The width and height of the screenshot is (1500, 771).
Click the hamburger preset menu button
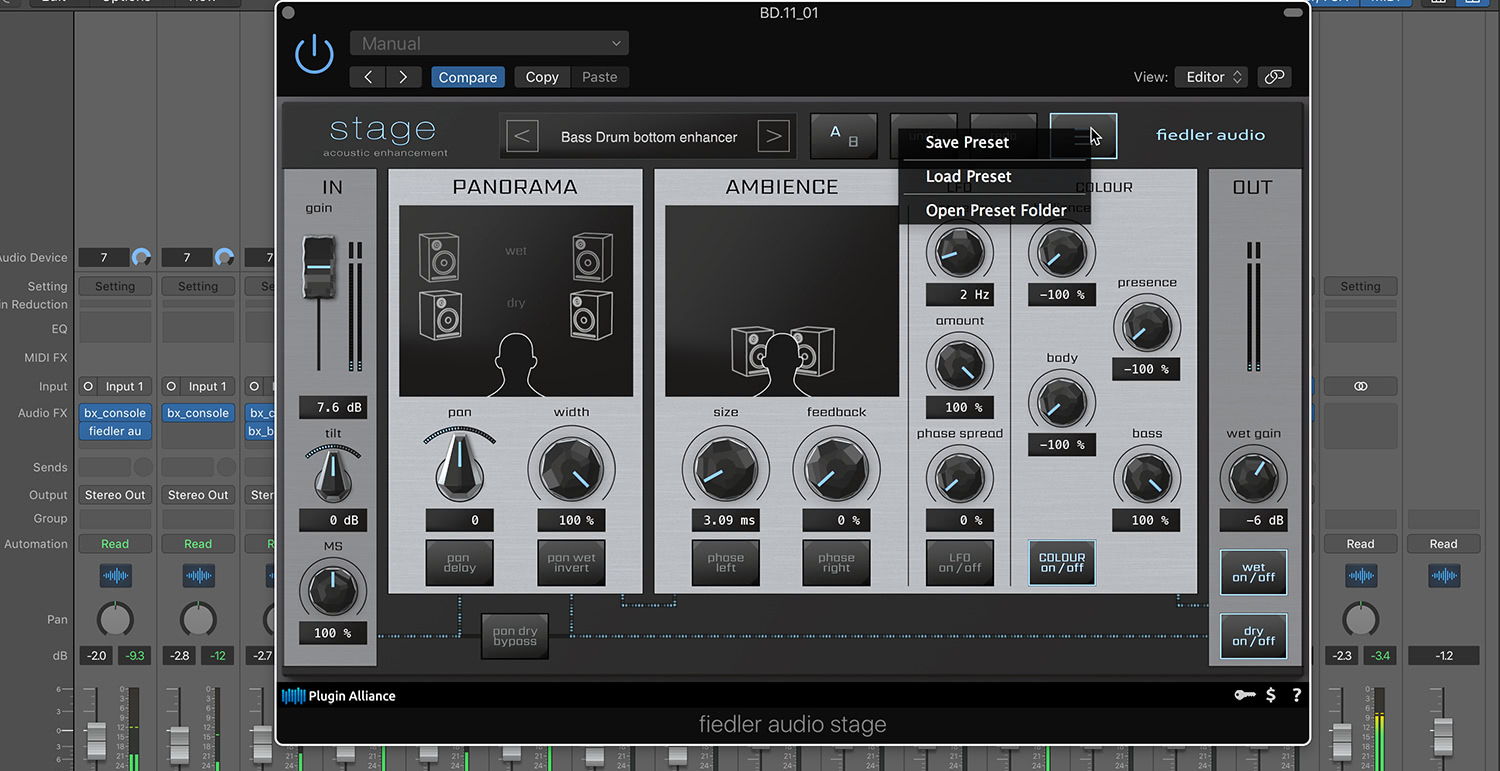point(1083,136)
